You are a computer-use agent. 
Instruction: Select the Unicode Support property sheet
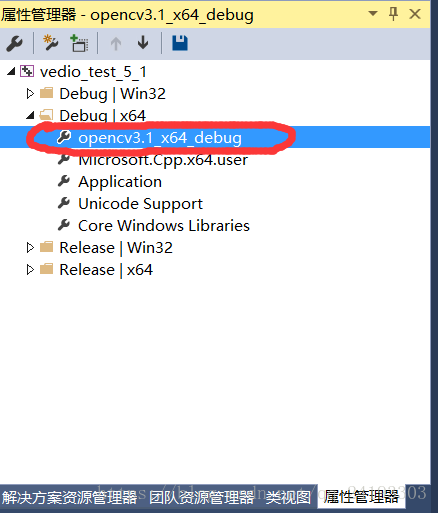click(x=140, y=204)
